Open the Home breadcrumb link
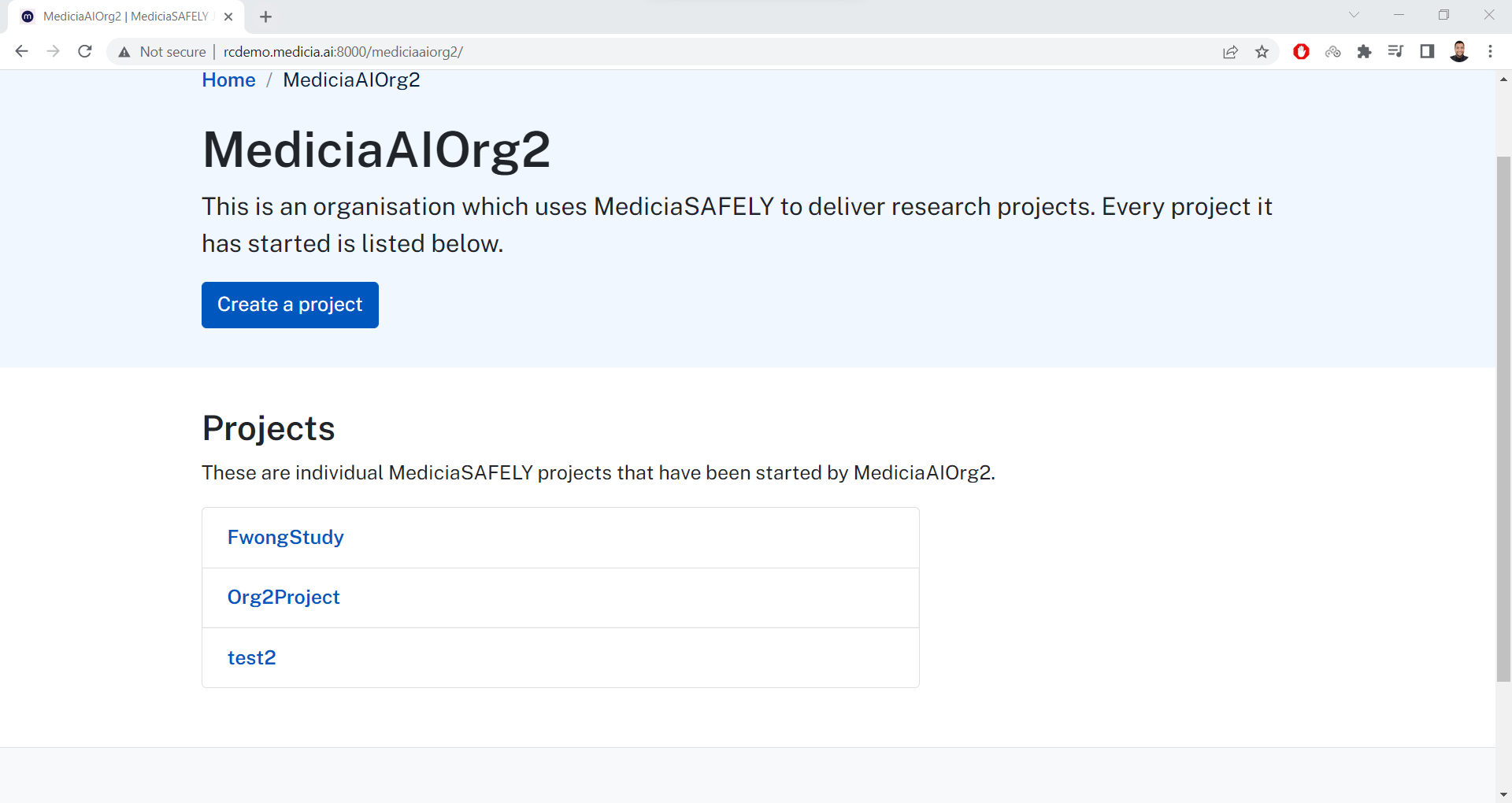This screenshot has width=1512, height=803. (x=228, y=80)
